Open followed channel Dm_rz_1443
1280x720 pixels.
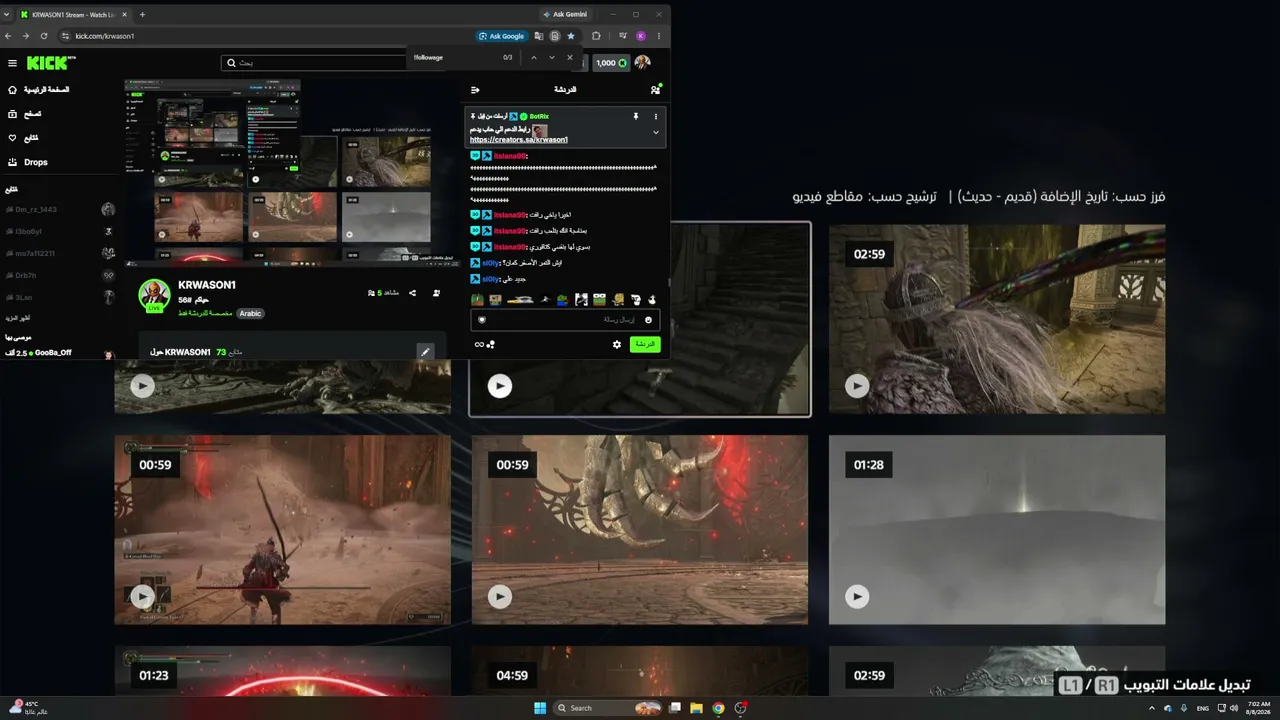pos(60,210)
